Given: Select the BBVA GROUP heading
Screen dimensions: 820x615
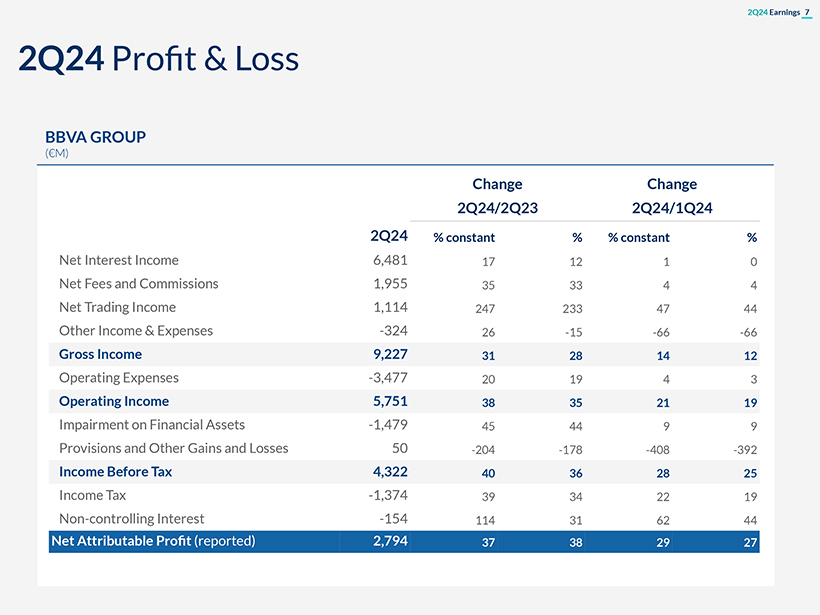Looking at the screenshot, I should click(x=95, y=137).
